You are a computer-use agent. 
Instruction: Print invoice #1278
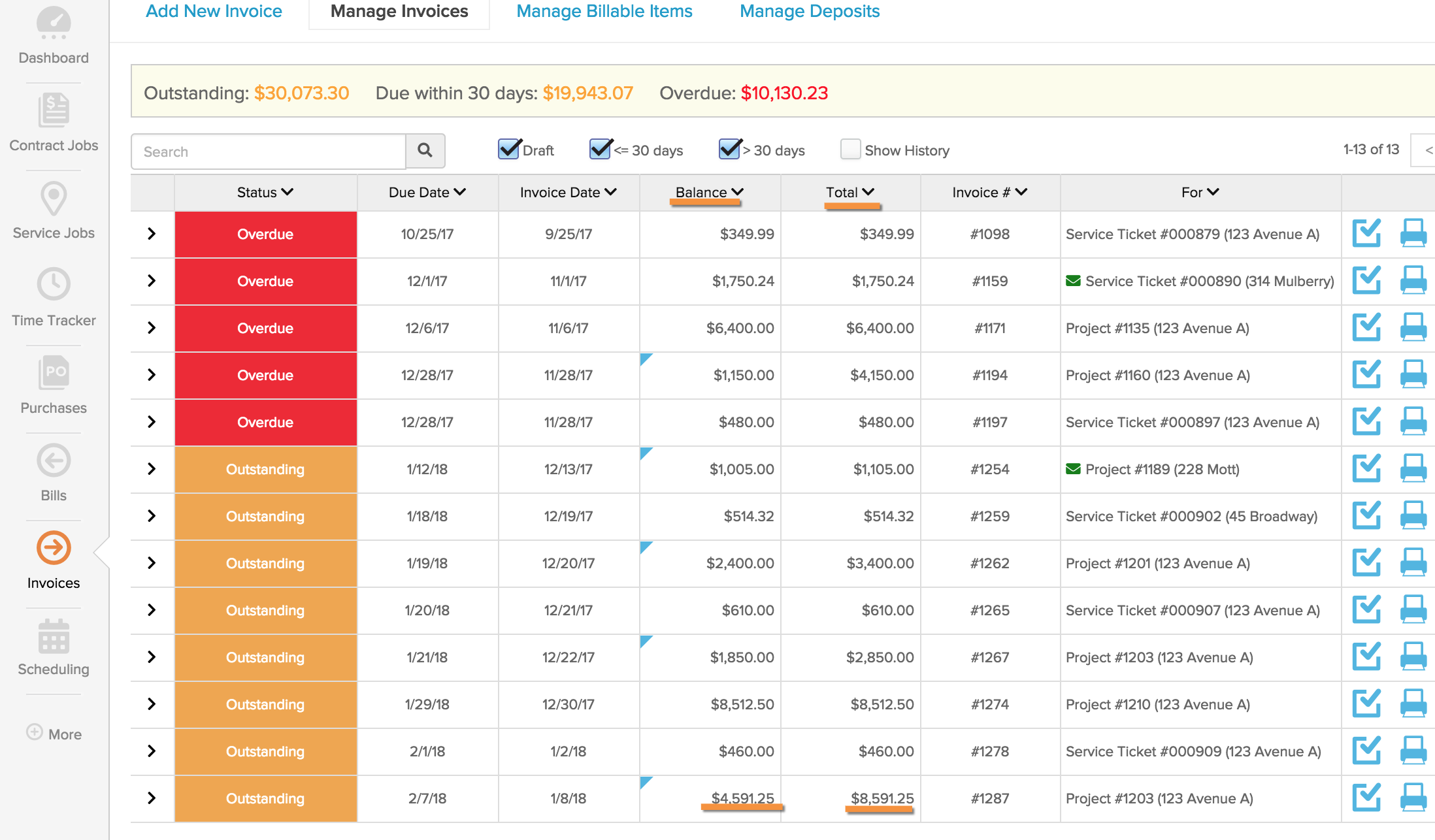click(x=1413, y=751)
